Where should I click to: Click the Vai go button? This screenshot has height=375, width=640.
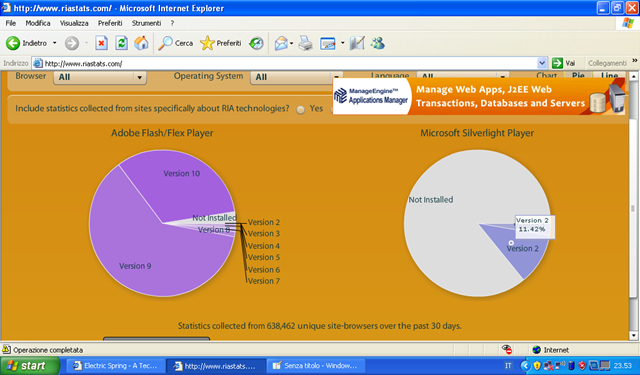tap(564, 63)
